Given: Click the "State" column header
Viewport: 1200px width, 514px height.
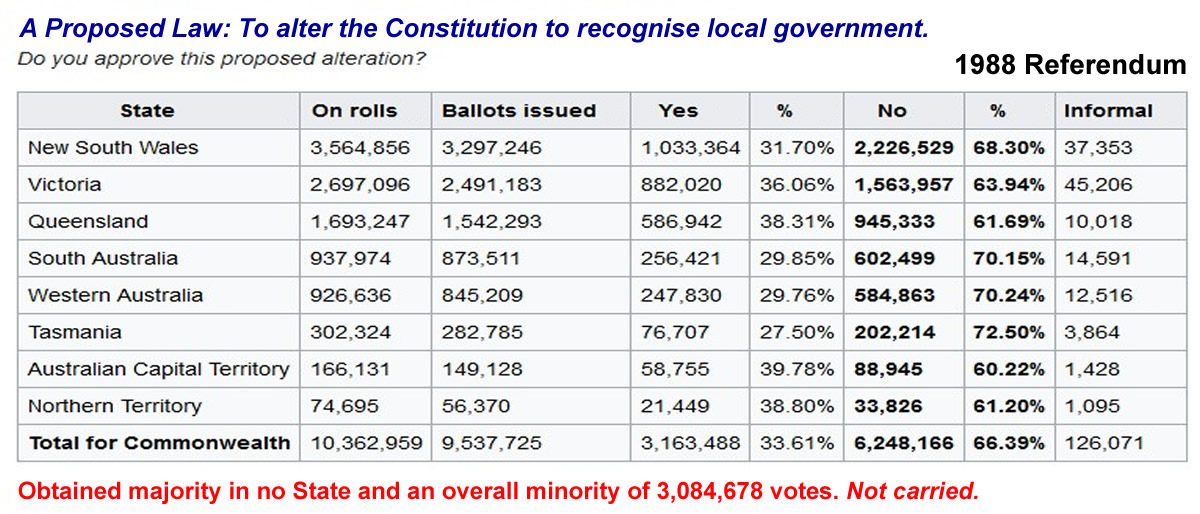Looking at the screenshot, I should [147, 111].
